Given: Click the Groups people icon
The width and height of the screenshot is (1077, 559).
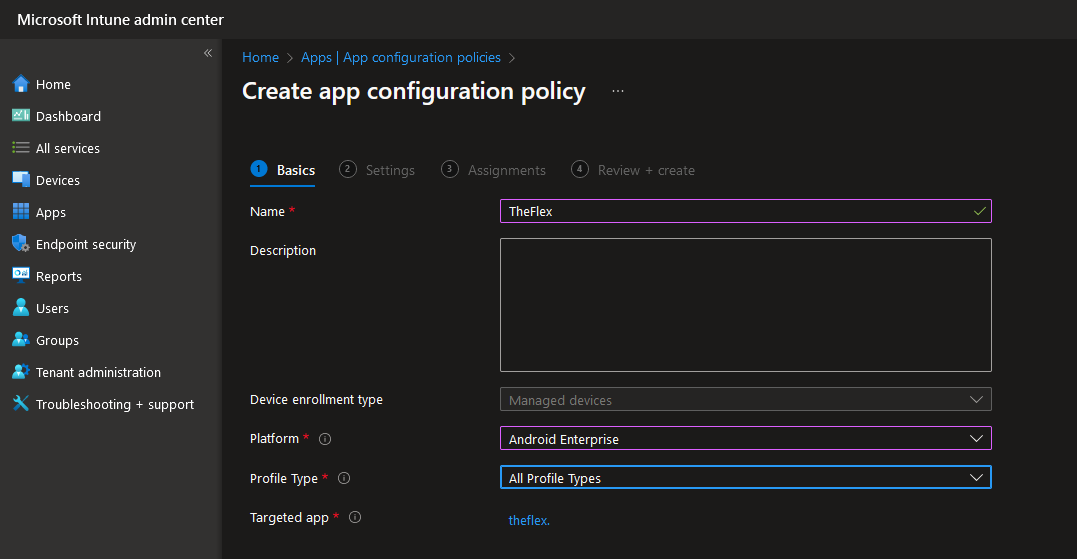Looking at the screenshot, I should pyautogui.click(x=21, y=339).
